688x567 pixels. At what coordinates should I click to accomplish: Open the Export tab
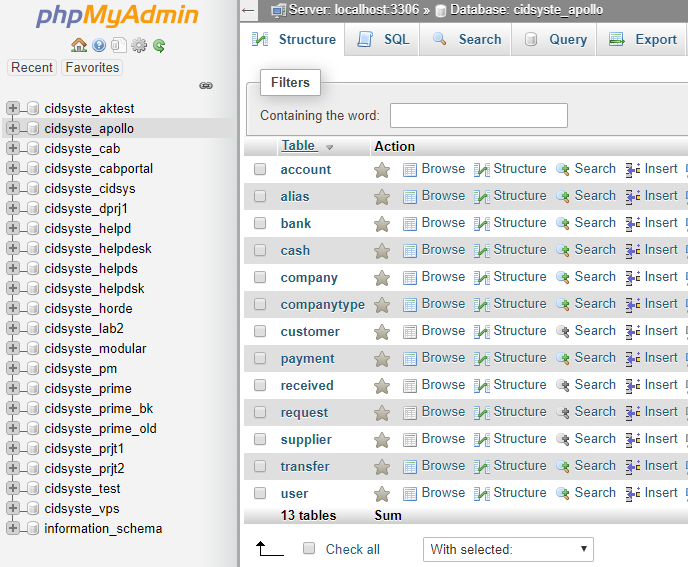pyautogui.click(x=643, y=40)
